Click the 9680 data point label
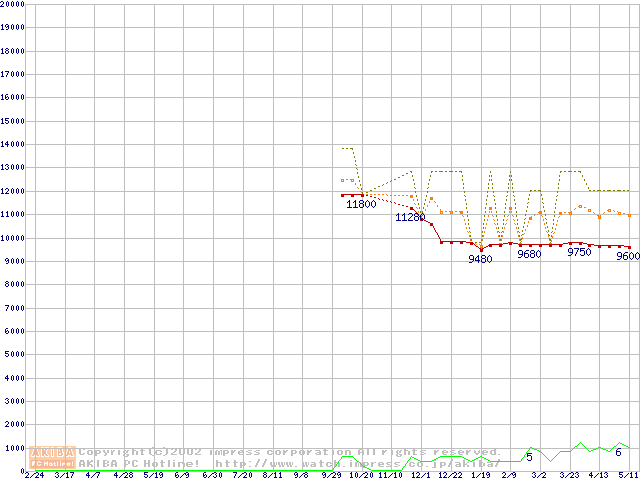The height and width of the screenshot is (480, 640). coord(529,254)
